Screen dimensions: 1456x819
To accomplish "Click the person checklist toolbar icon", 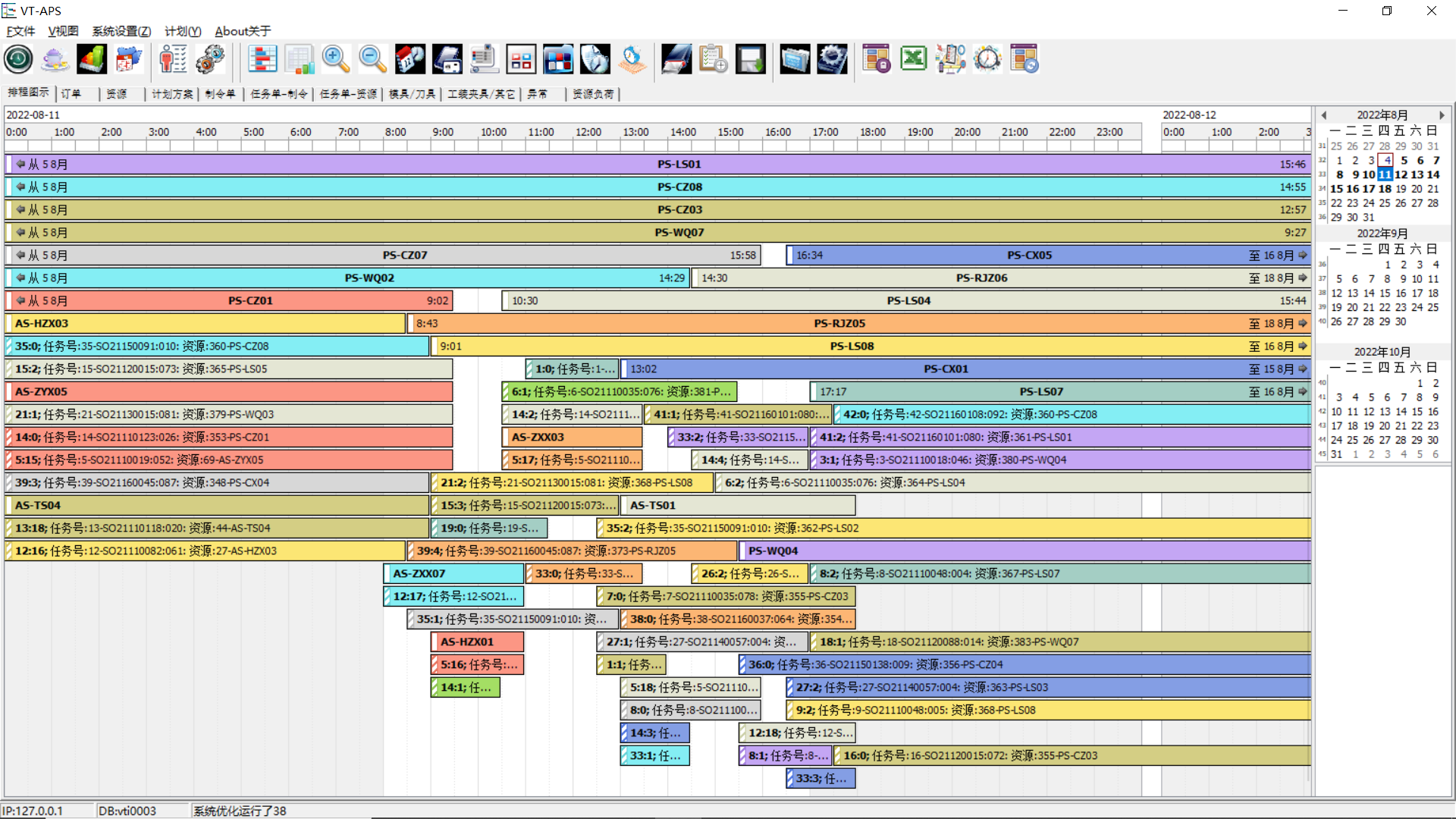I will (x=173, y=59).
